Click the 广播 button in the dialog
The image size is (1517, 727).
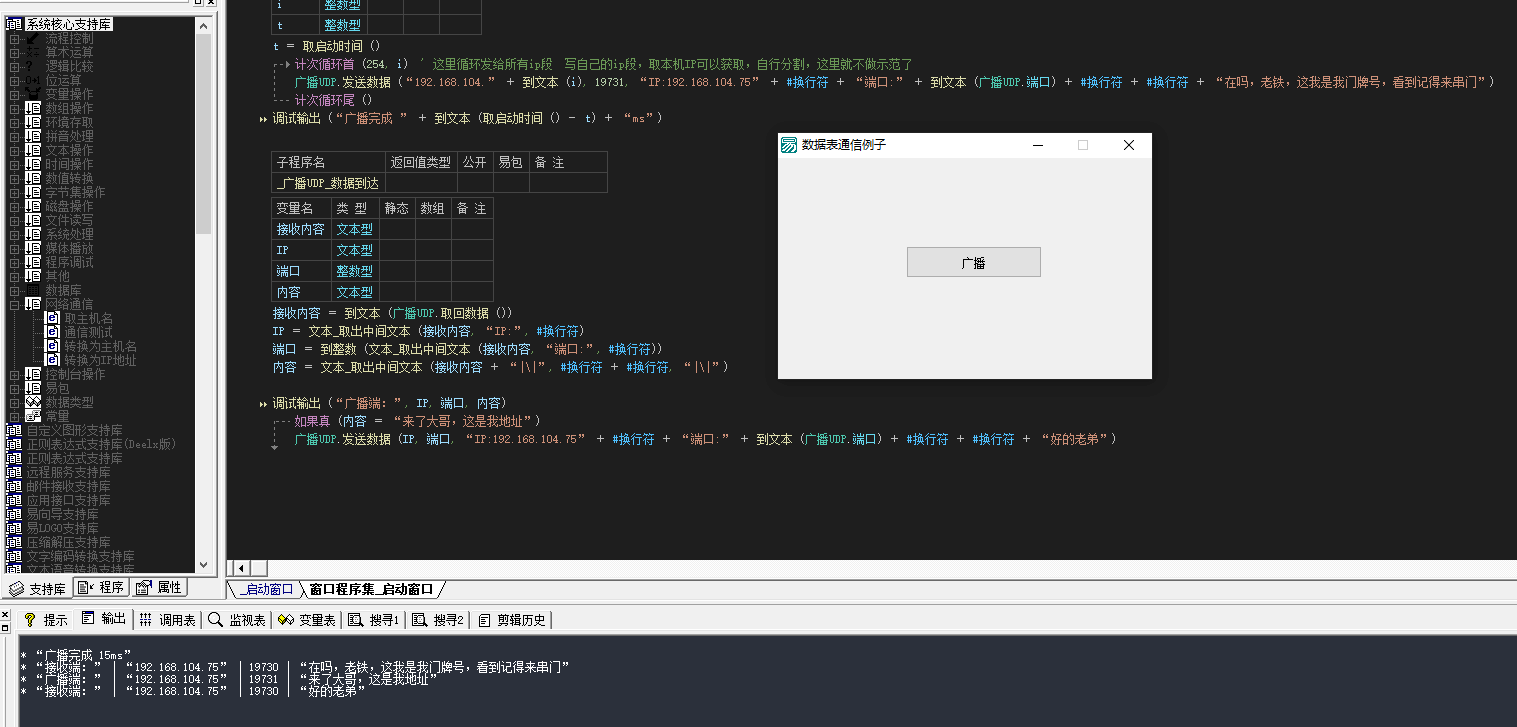(x=973, y=262)
